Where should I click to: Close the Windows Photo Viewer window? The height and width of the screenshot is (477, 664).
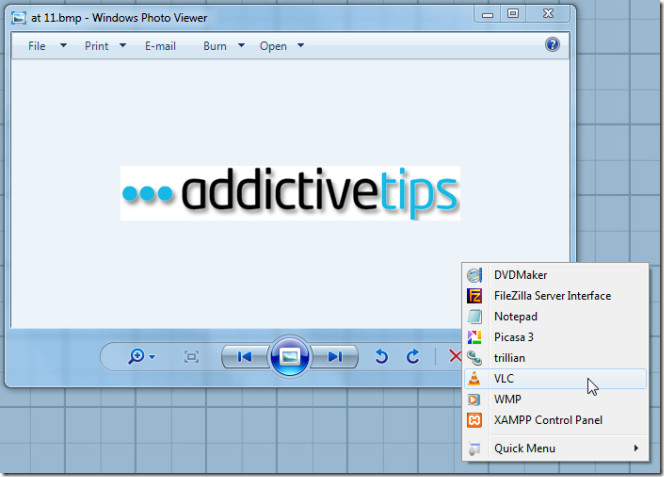coord(548,14)
